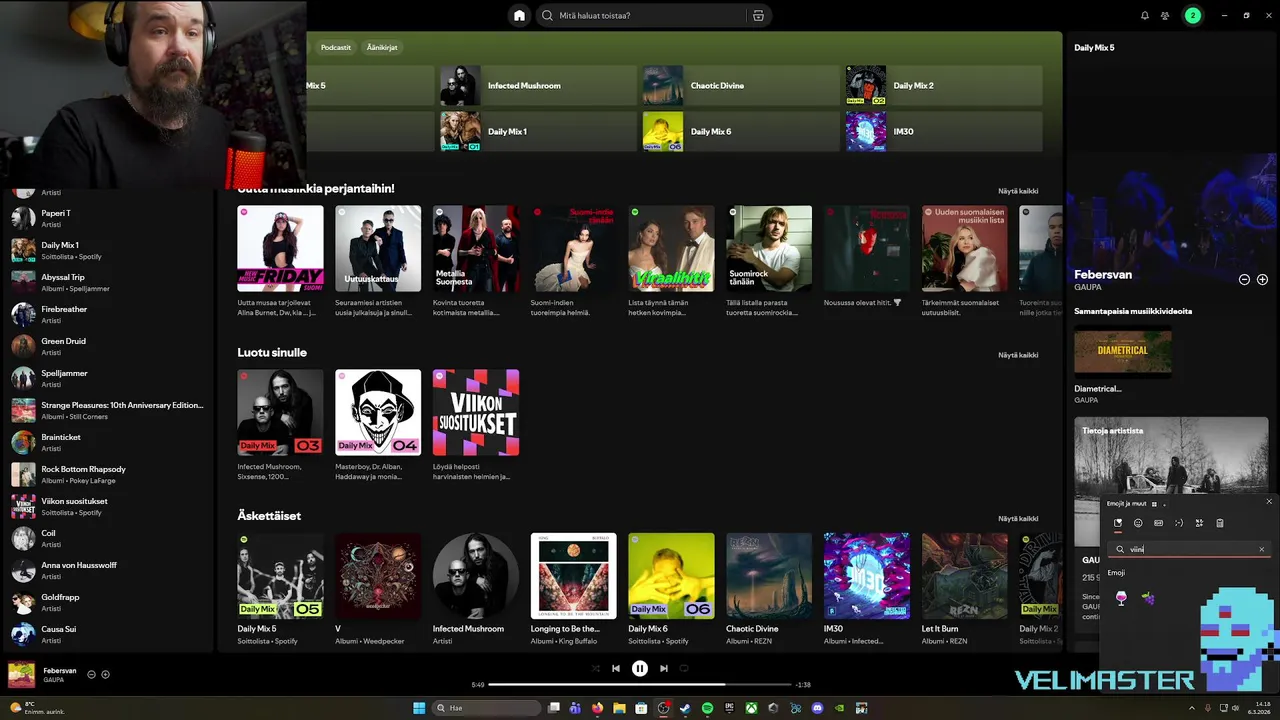This screenshot has width=1280, height=720.
Task: Open the browse icon in the search bar
Action: (x=758, y=16)
